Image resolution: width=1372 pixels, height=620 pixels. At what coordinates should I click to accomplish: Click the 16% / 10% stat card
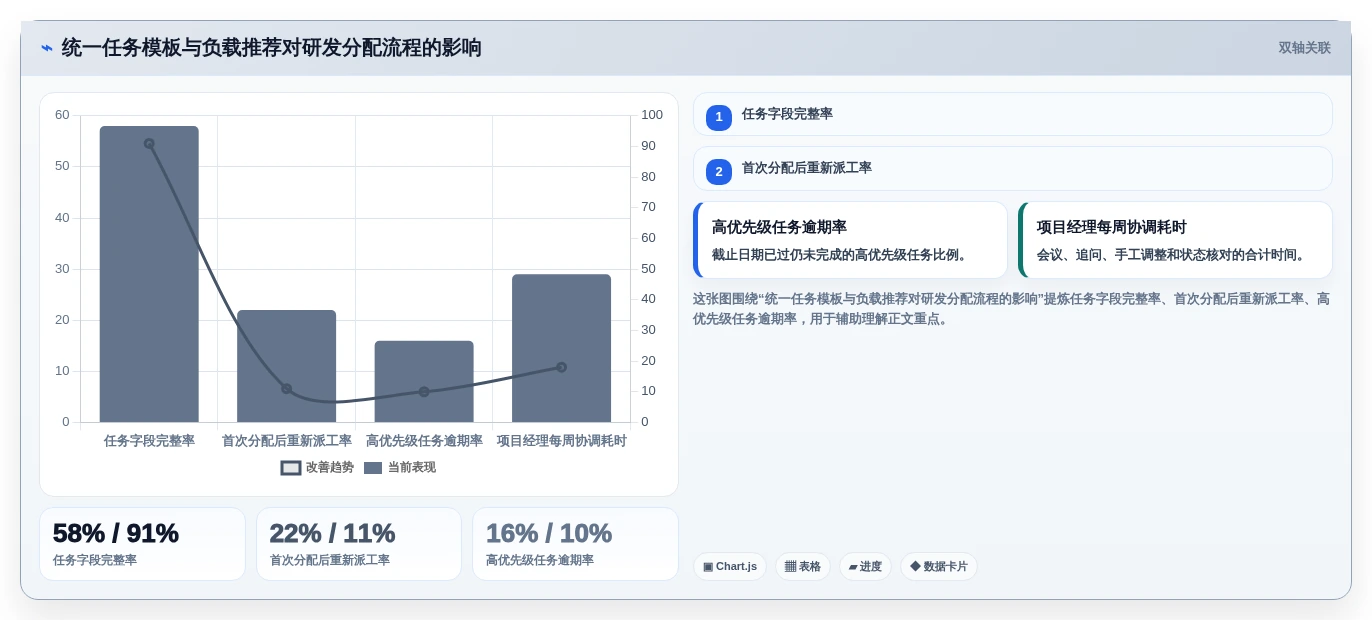pyautogui.click(x=575, y=544)
